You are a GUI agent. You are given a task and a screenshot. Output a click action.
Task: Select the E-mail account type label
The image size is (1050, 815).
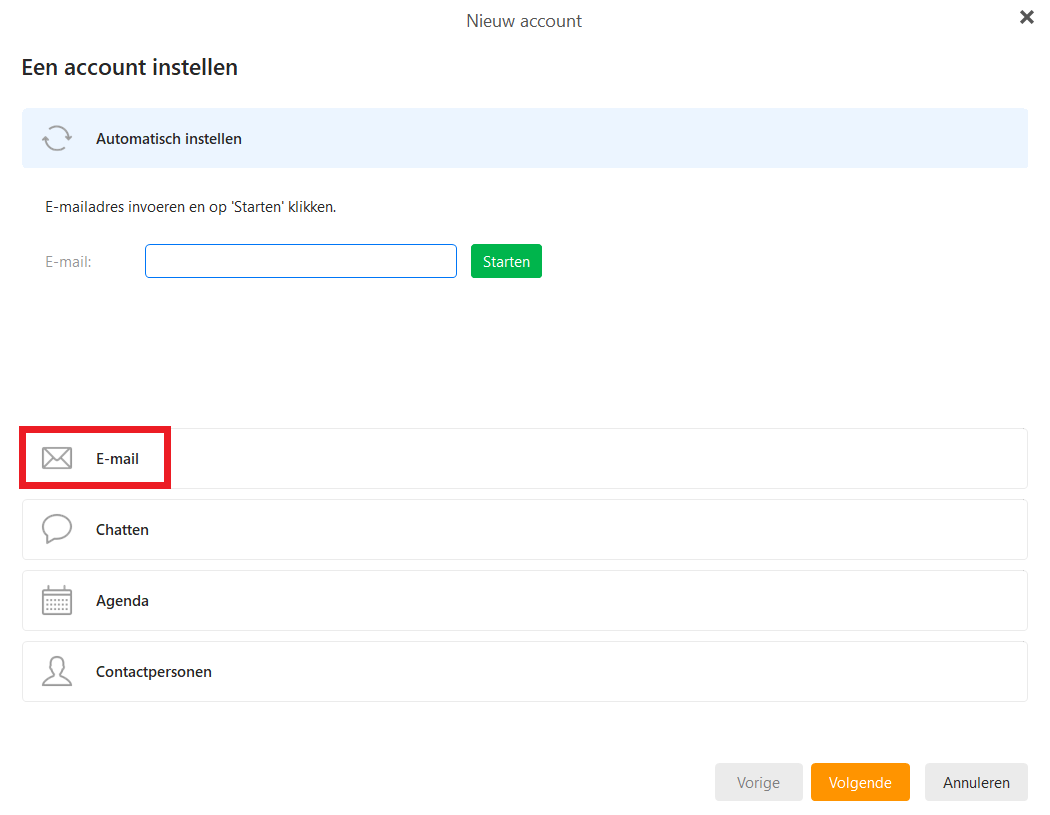tap(117, 459)
